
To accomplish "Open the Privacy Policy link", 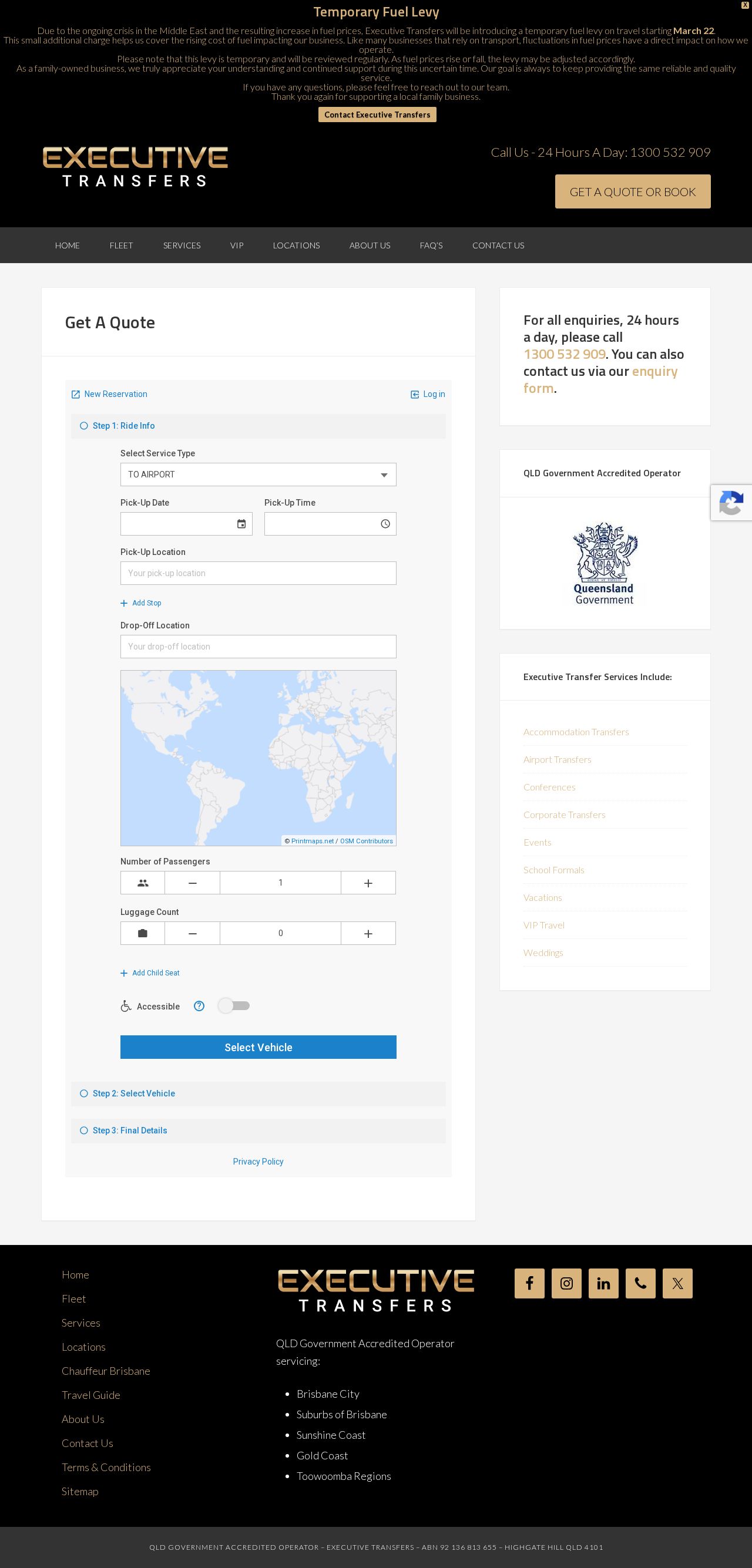I will [x=258, y=1162].
